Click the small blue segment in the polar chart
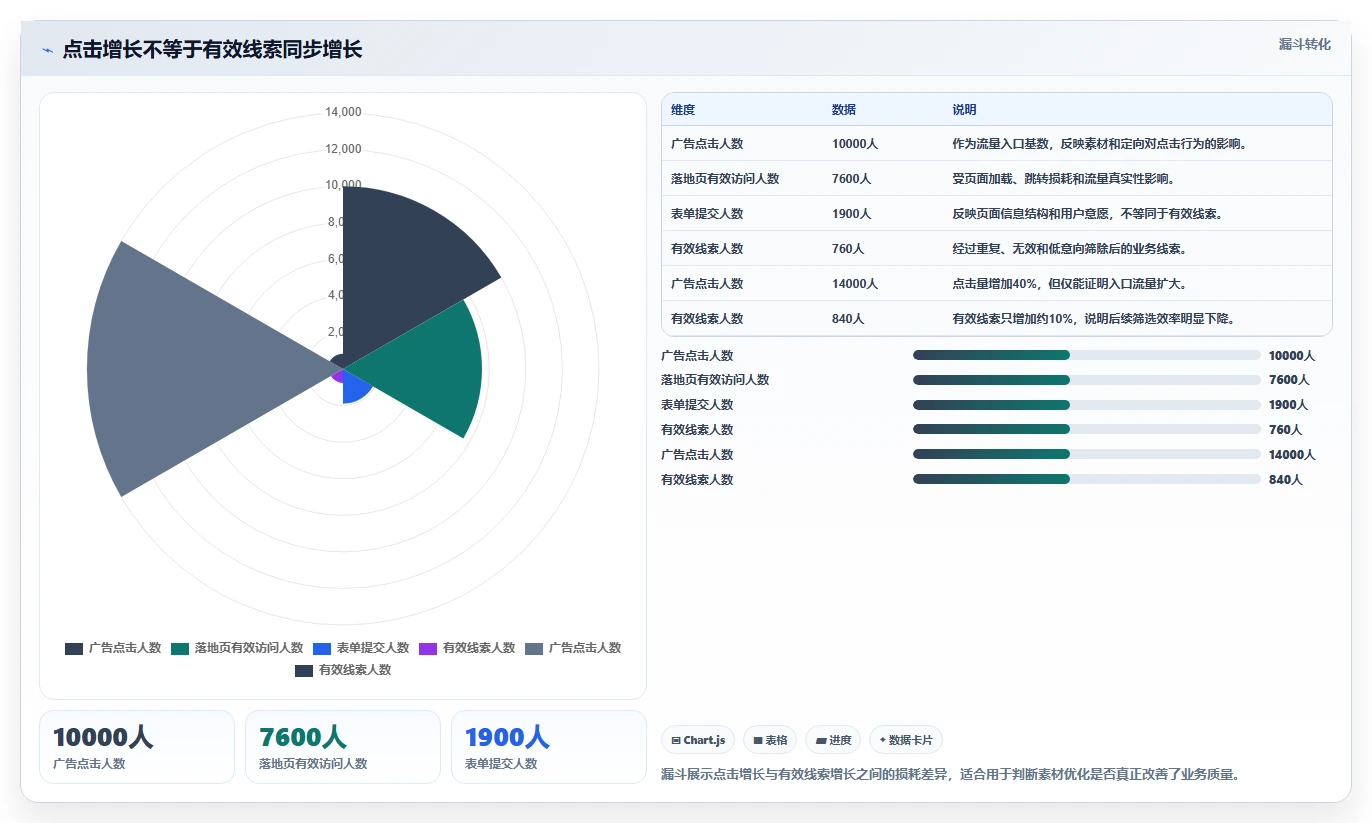Image resolution: width=1372 pixels, height=823 pixels. pyautogui.click(x=355, y=388)
